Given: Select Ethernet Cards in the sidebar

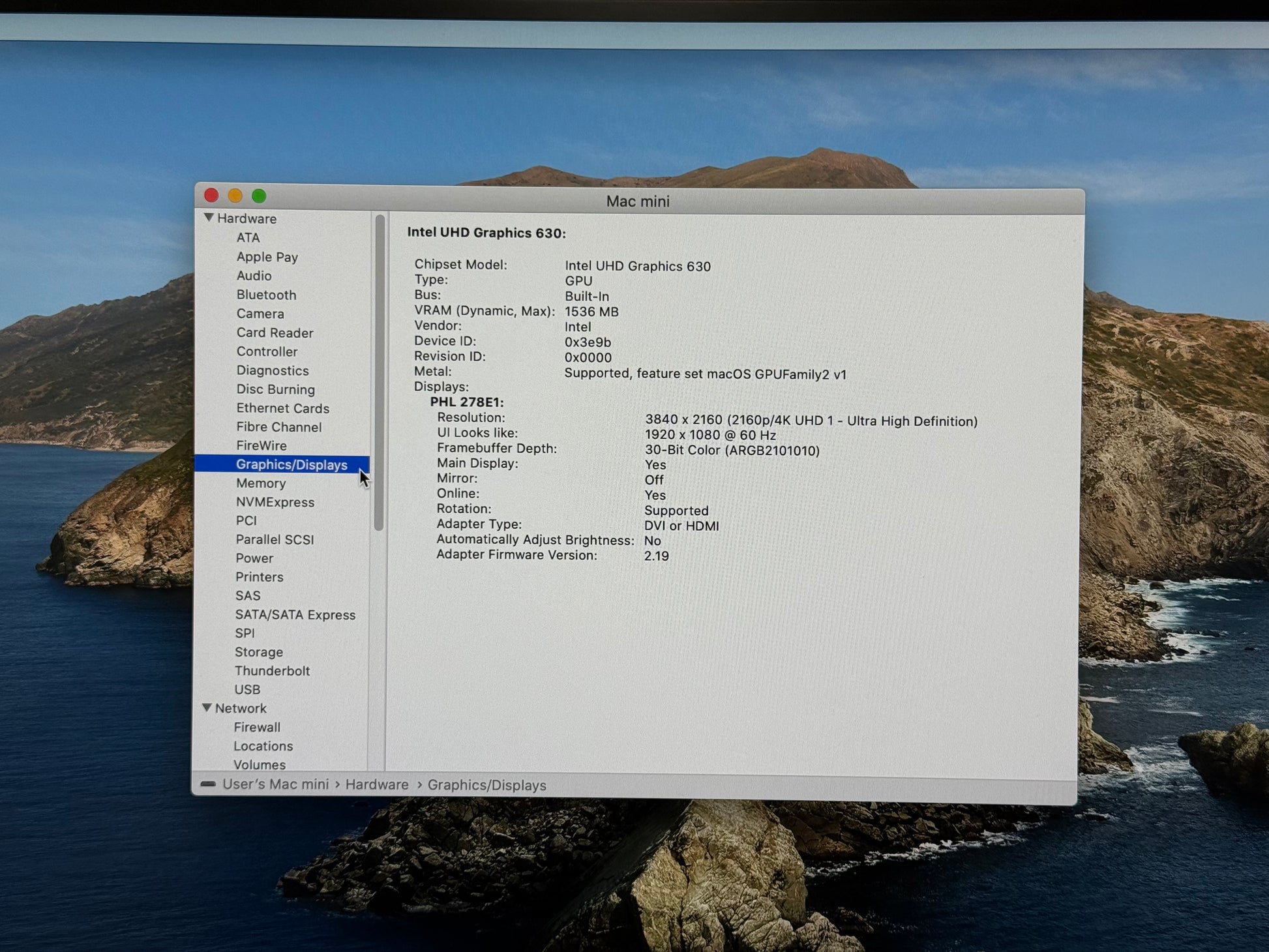Looking at the screenshot, I should [282, 408].
